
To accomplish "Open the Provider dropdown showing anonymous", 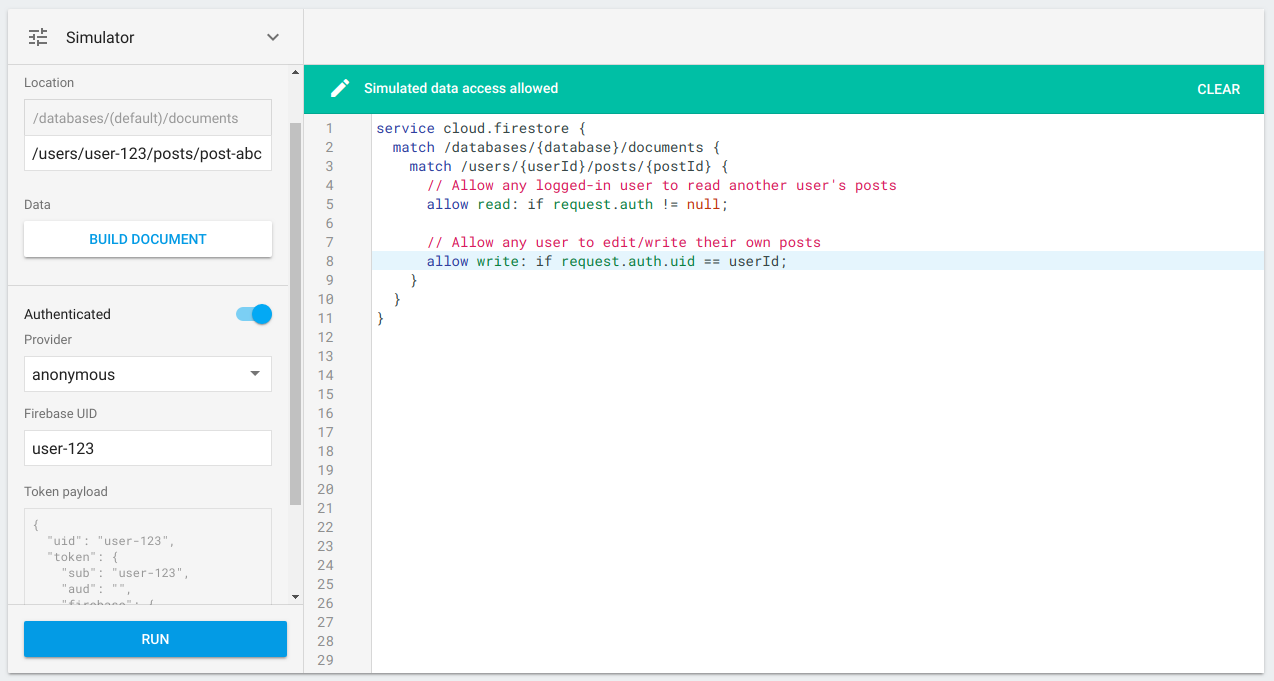I will click(148, 374).
